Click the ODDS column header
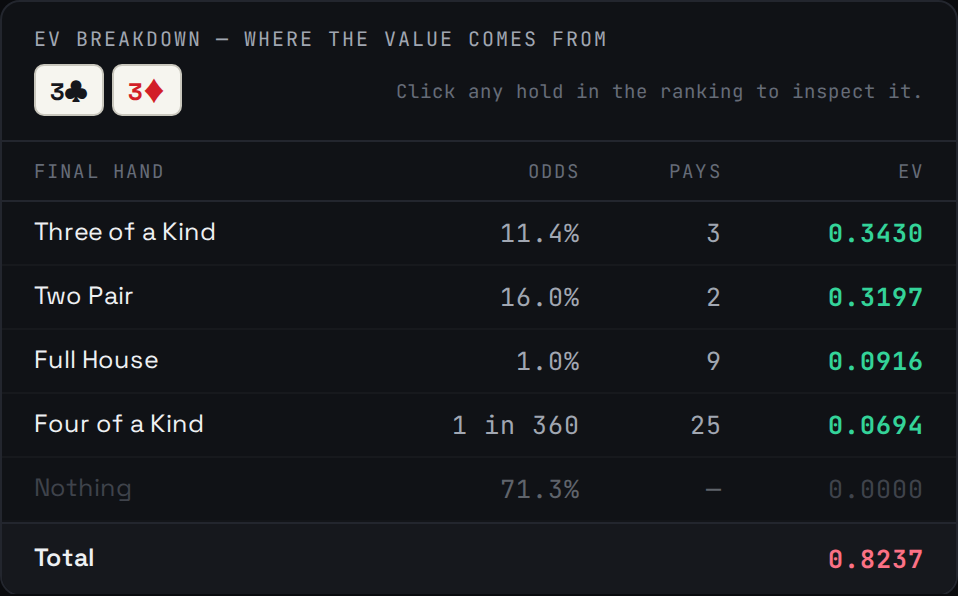The height and width of the screenshot is (596, 958). coord(554,171)
